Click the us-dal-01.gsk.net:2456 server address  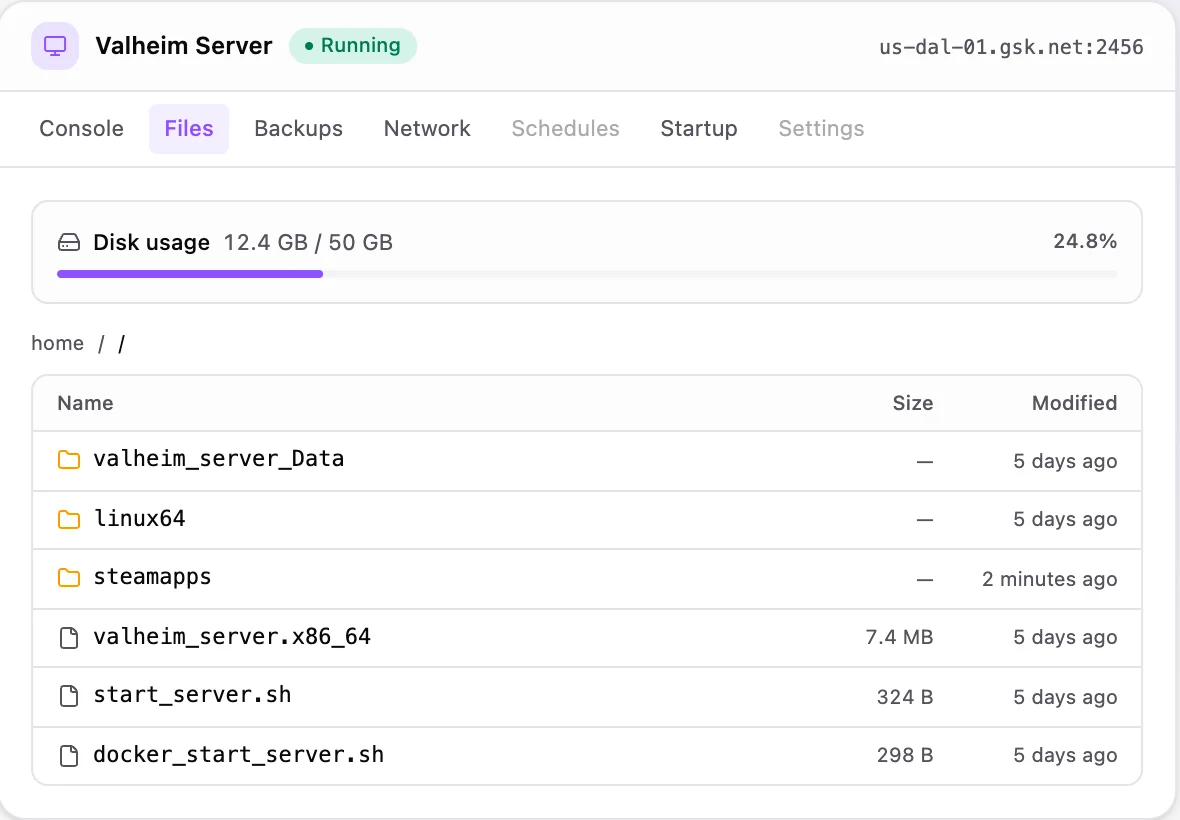click(1011, 47)
